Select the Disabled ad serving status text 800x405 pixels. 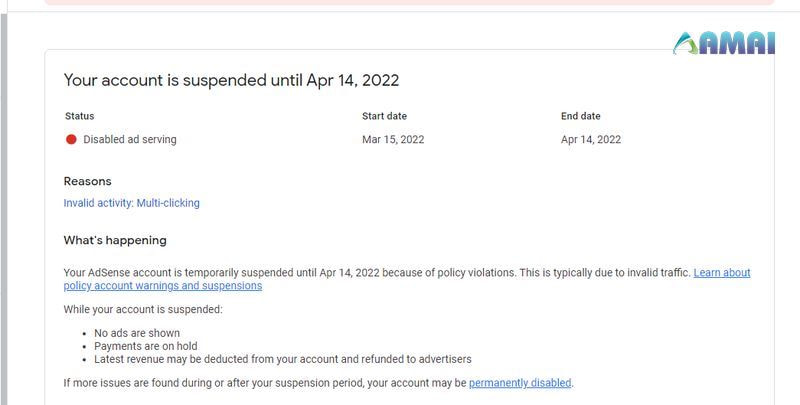[x=129, y=140]
